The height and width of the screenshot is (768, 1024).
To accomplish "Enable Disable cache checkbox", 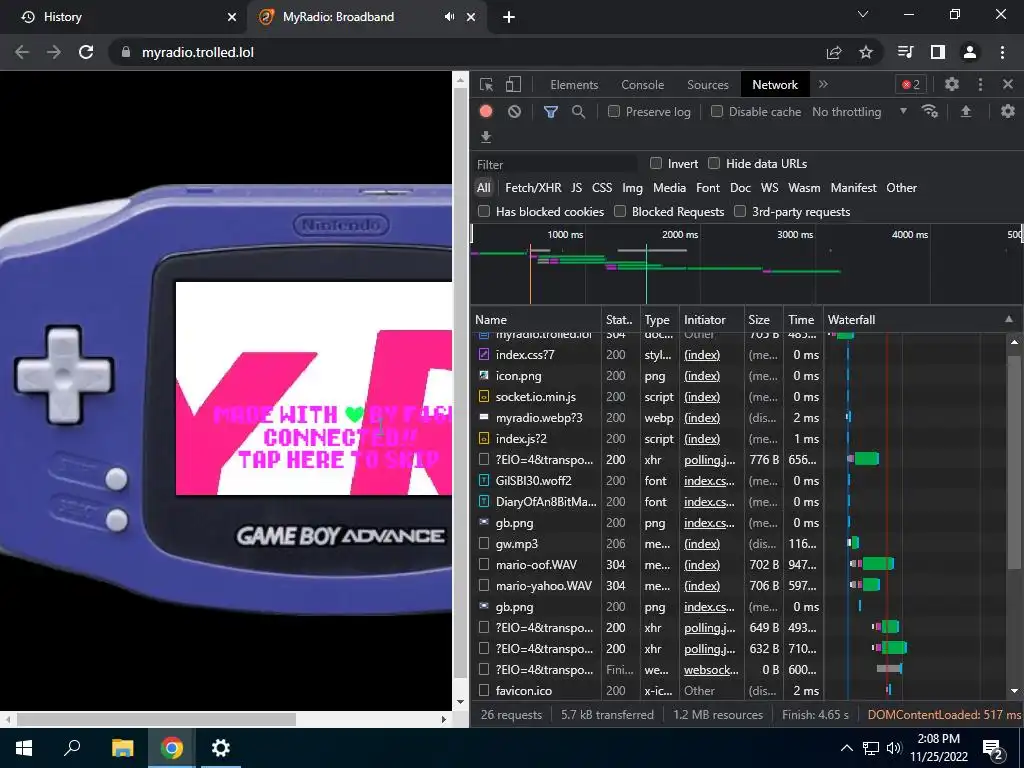I will 717,112.
